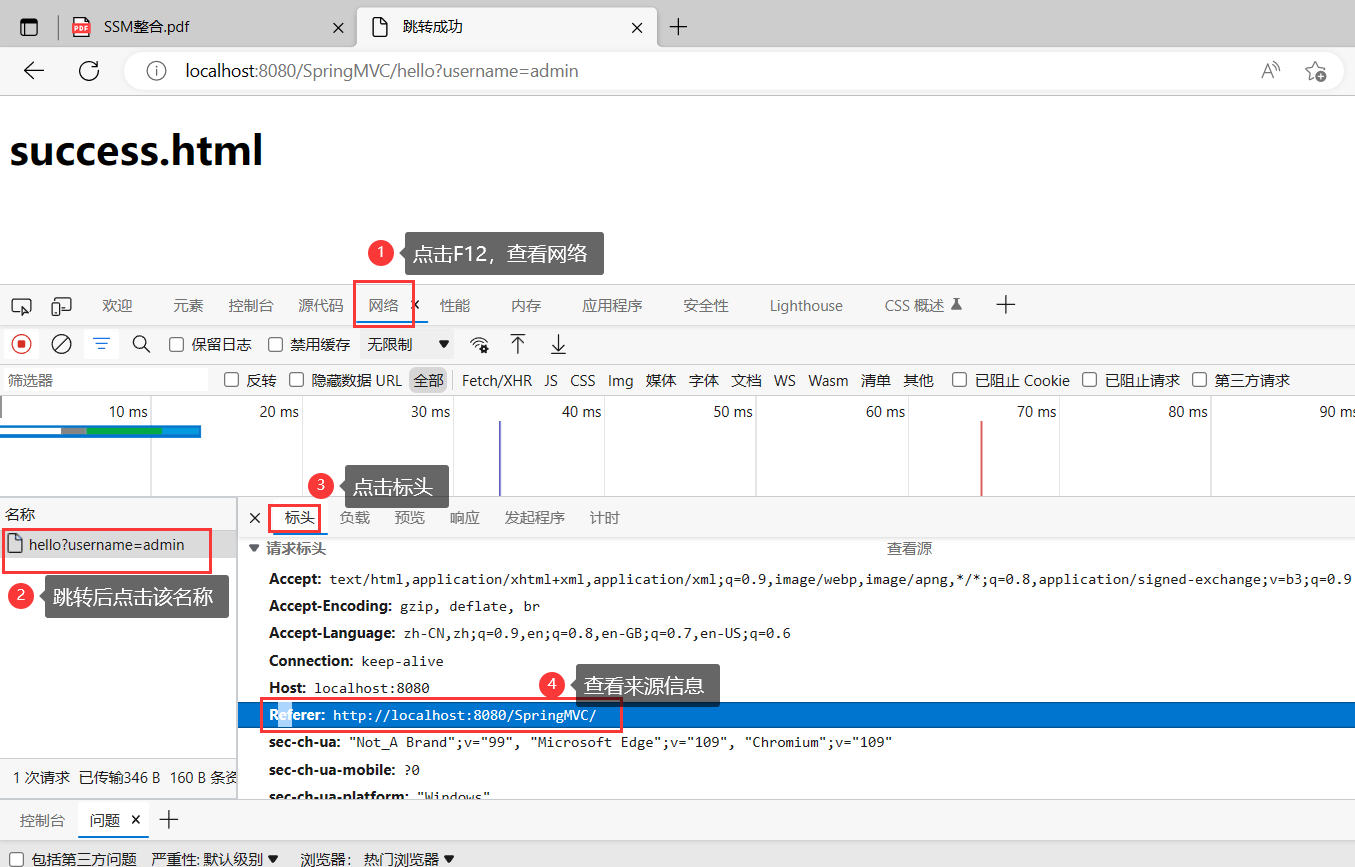Add more DevTools tools plus icon
Image resolution: width=1355 pixels, height=867 pixels.
click(1006, 305)
